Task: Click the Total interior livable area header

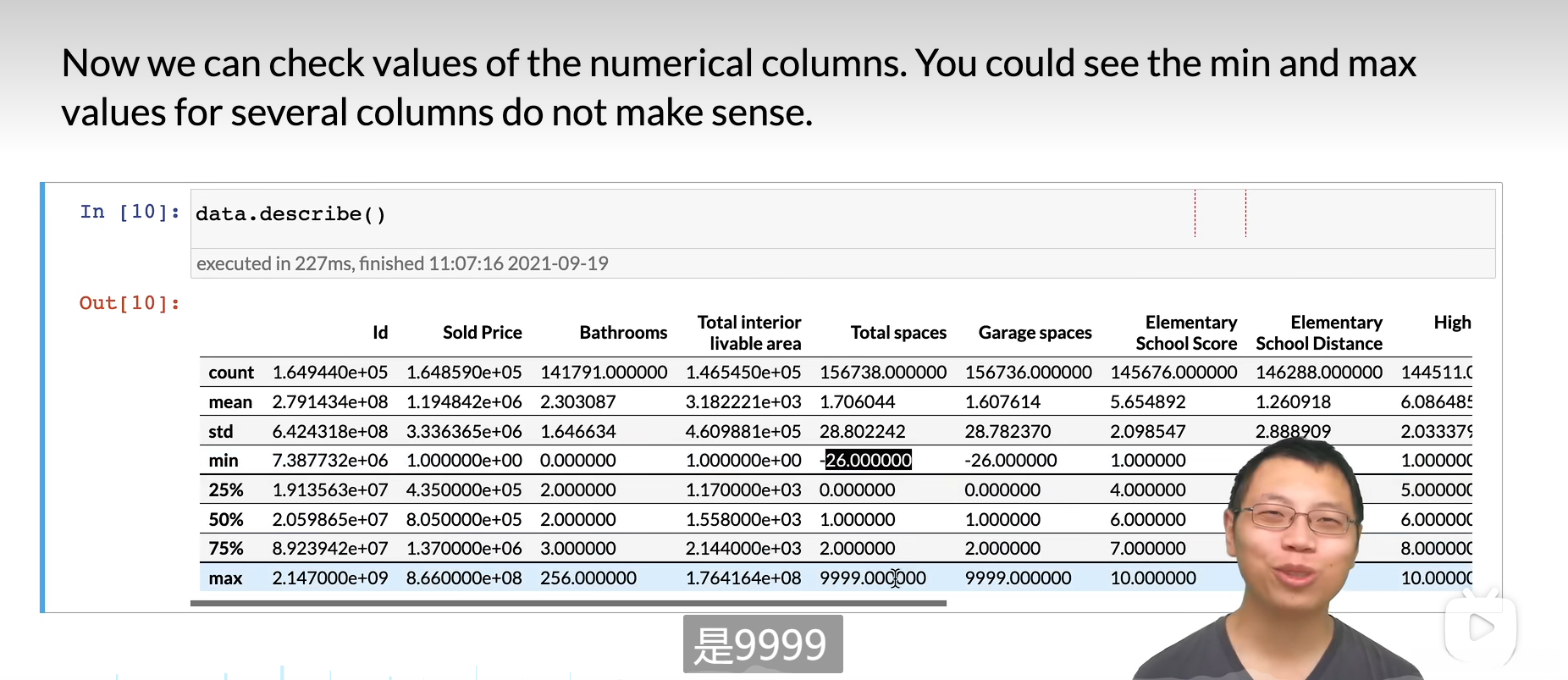Action: [749, 333]
